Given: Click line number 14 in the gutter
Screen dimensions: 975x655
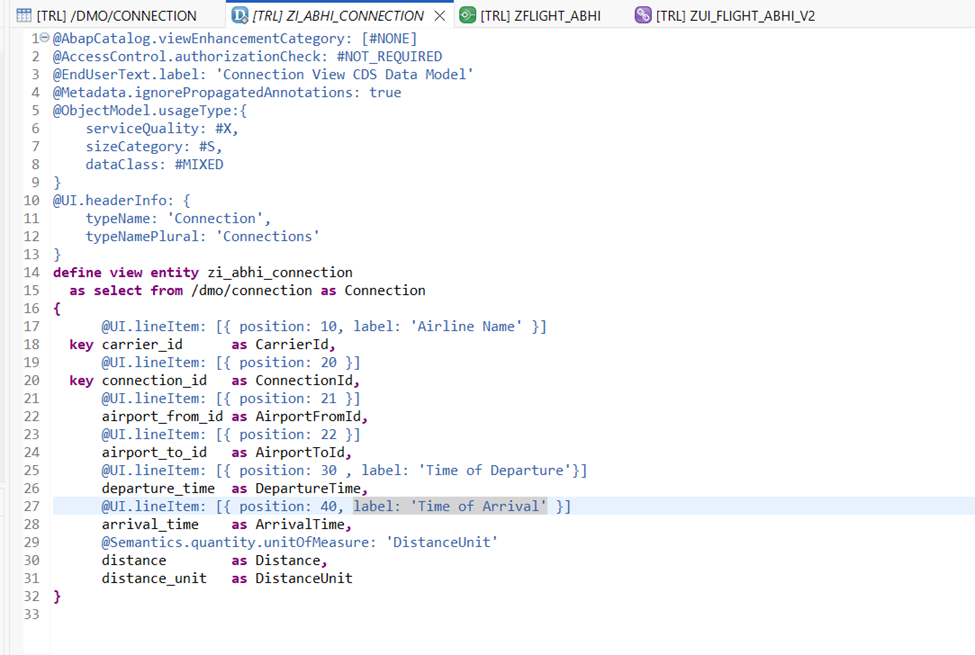Looking at the screenshot, I should [x=31, y=272].
